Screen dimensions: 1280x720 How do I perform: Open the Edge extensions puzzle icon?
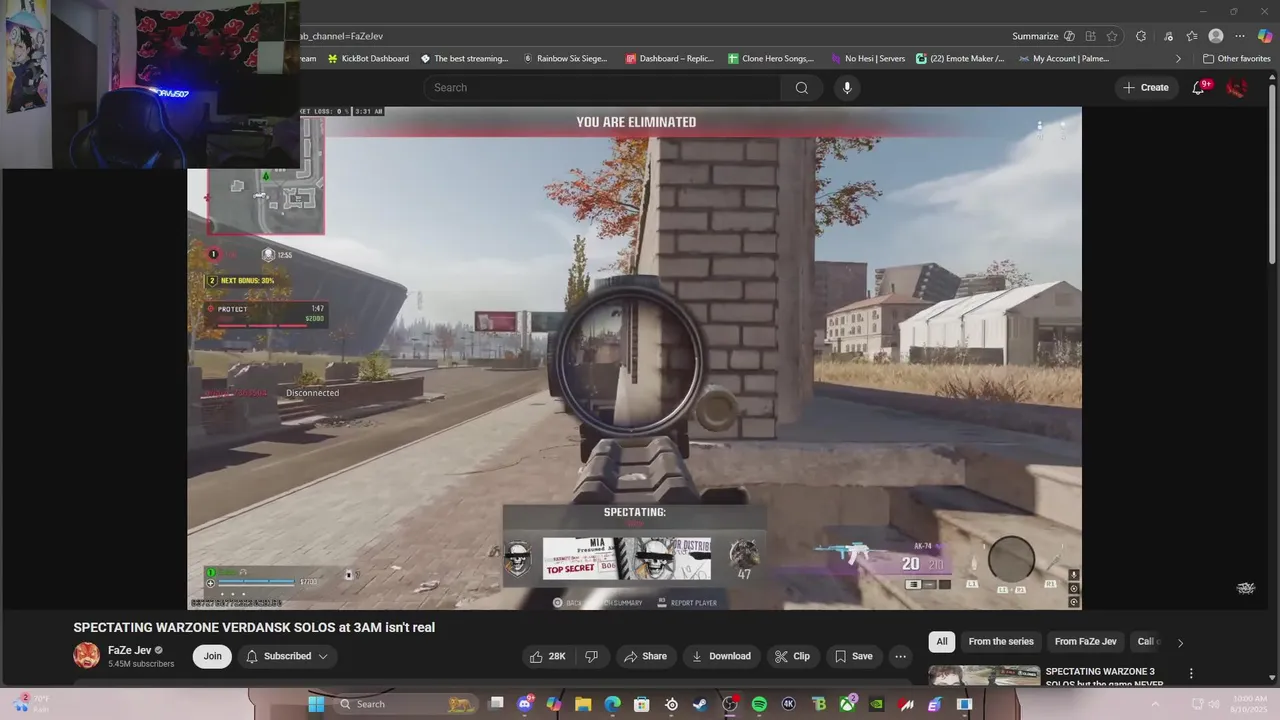(x=1141, y=36)
